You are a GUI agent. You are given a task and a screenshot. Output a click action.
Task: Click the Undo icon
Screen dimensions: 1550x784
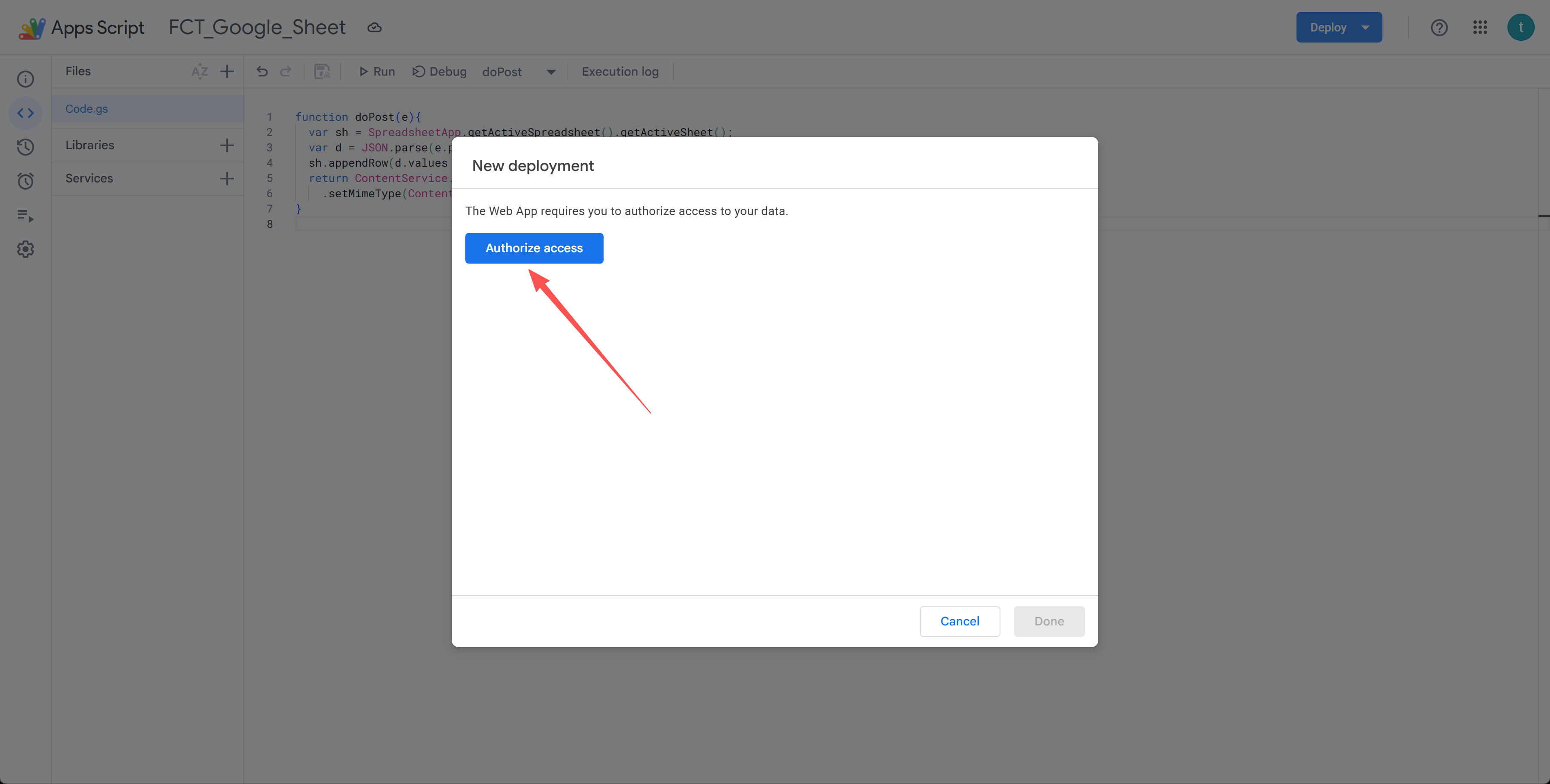(x=262, y=71)
